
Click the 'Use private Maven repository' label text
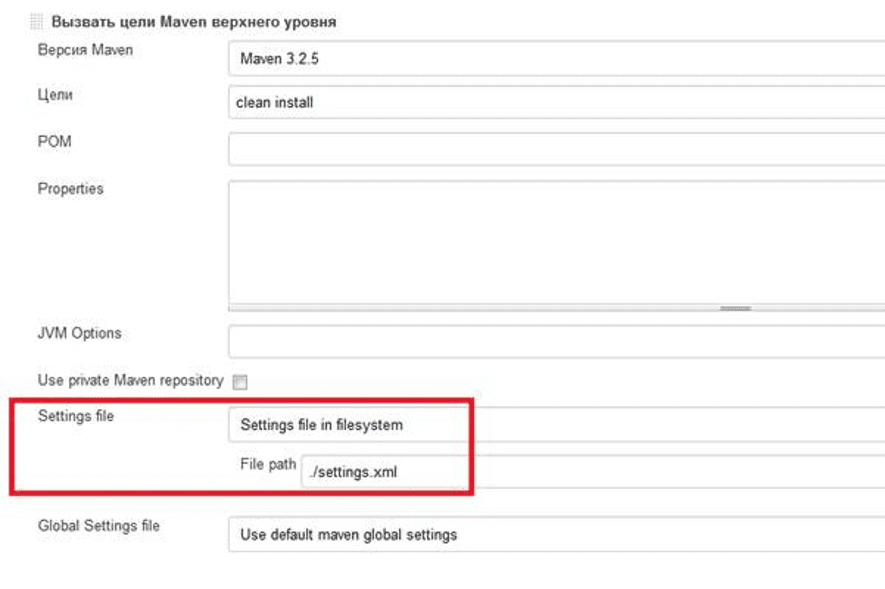tap(130, 380)
